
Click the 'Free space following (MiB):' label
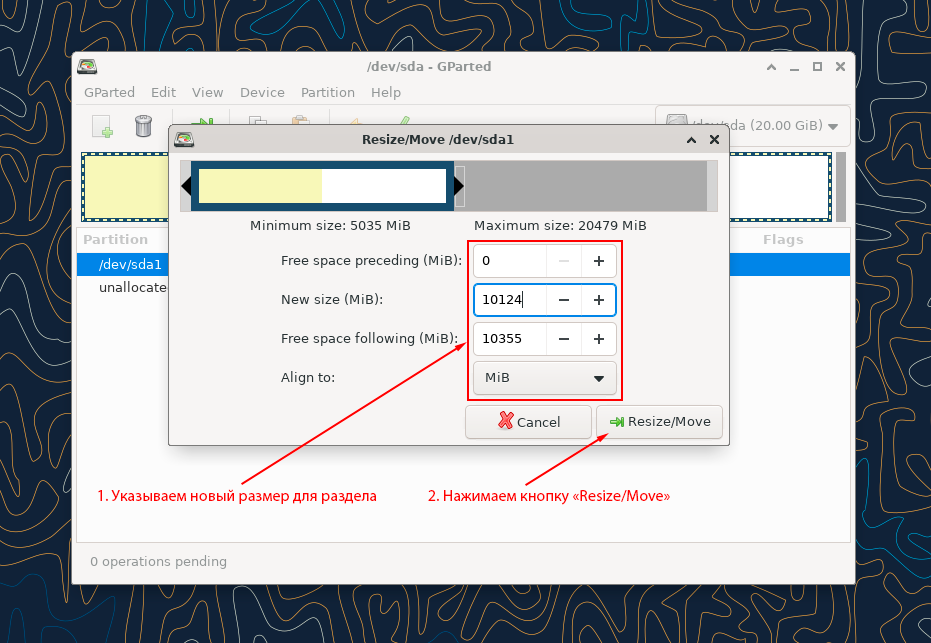click(369, 338)
